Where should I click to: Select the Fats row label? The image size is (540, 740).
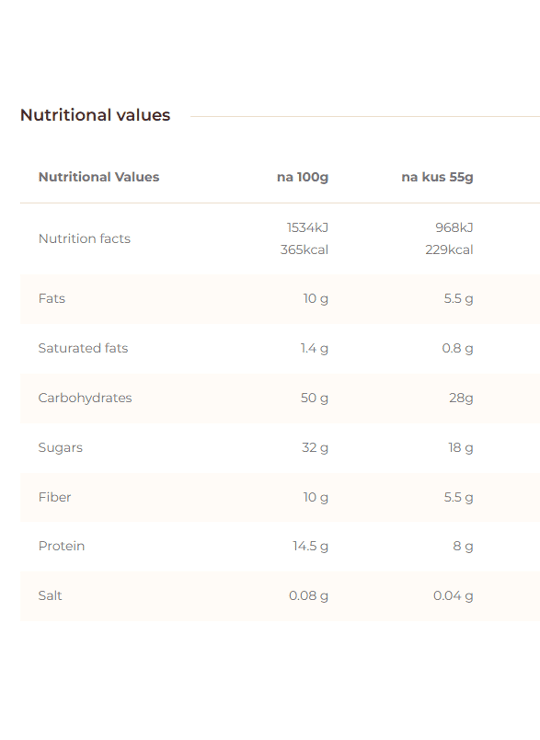51,299
